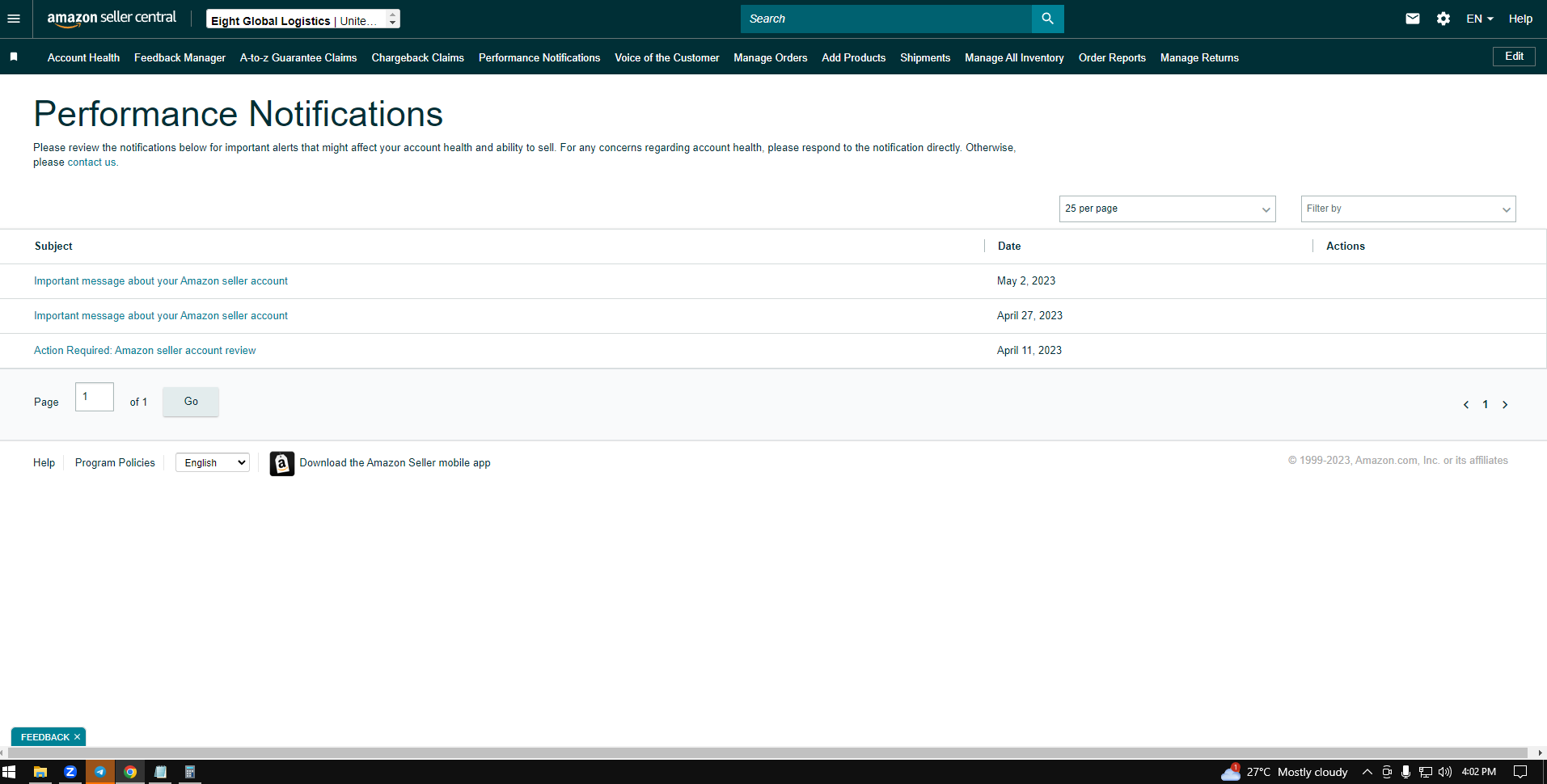Open the volume speaker icon

coord(1445,772)
